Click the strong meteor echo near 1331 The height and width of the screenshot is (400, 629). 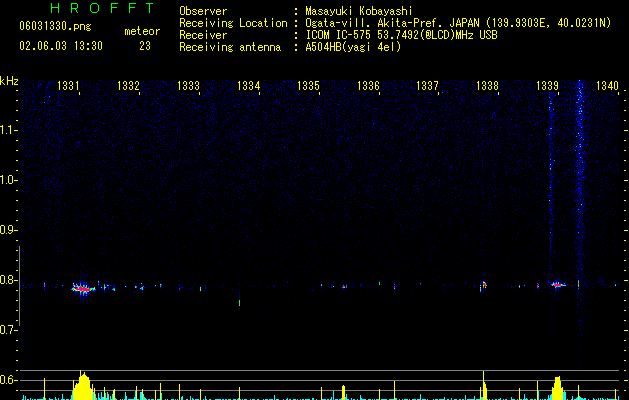pyautogui.click(x=83, y=288)
